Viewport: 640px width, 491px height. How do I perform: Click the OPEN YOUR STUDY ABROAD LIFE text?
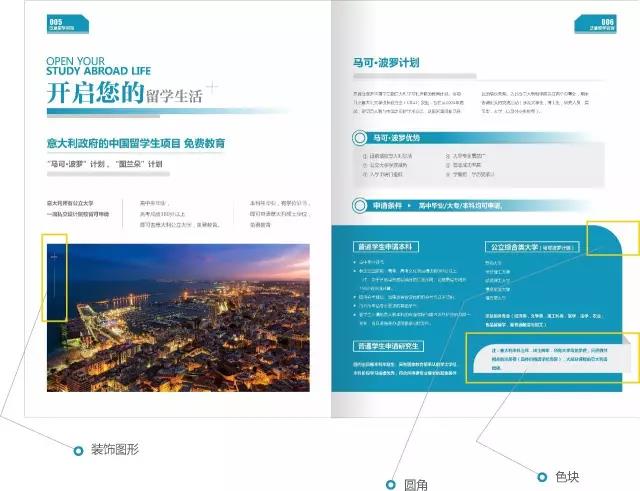click(100, 66)
